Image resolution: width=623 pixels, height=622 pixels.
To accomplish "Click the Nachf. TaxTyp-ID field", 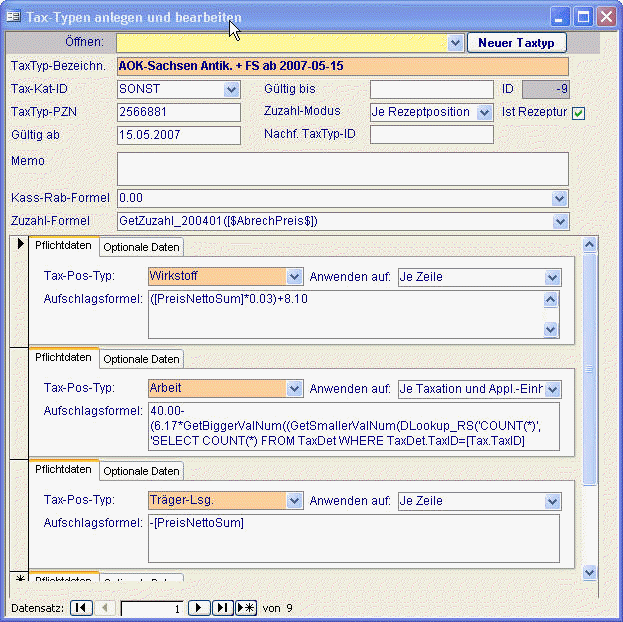I will click(x=432, y=135).
